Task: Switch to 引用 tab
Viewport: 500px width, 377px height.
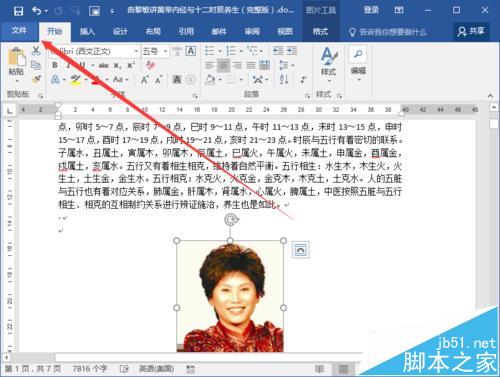Action: pyautogui.click(x=186, y=32)
